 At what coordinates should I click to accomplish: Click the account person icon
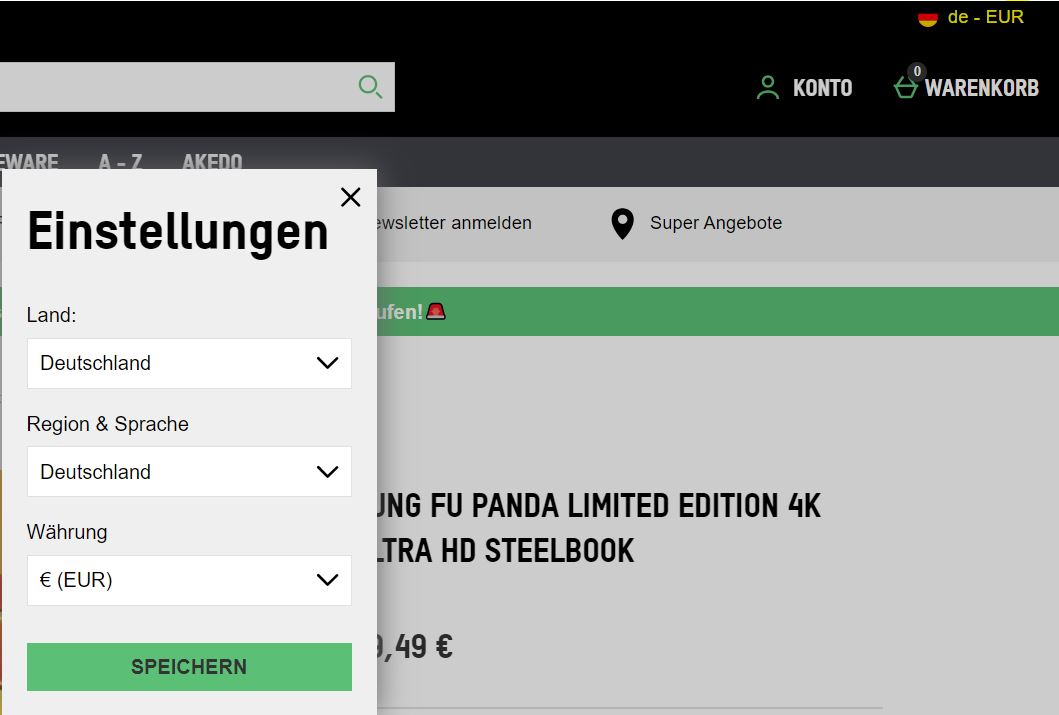coord(768,88)
